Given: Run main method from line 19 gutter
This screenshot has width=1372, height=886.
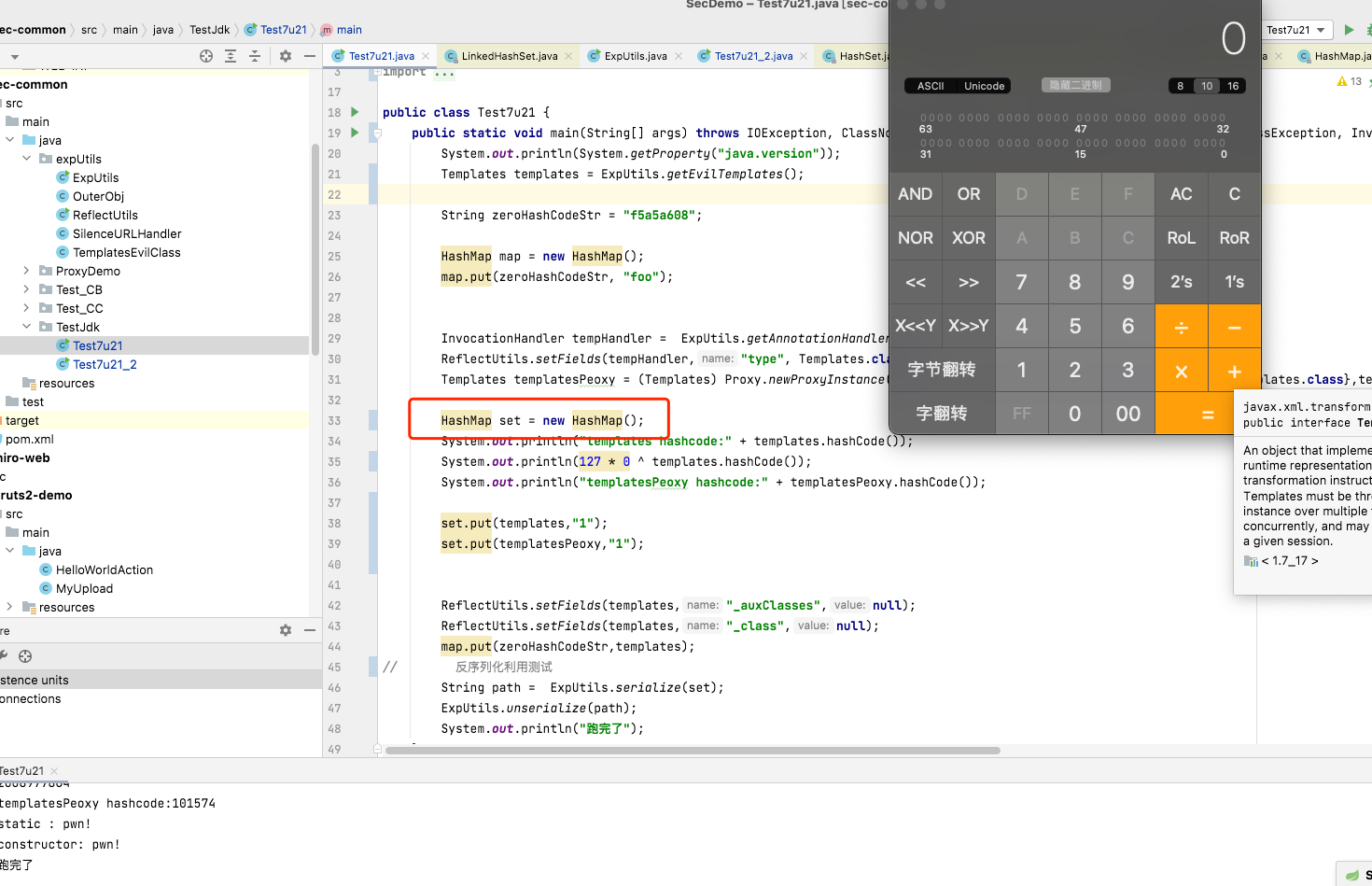Looking at the screenshot, I should (355, 133).
